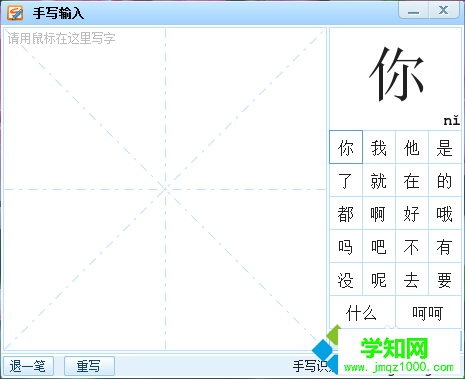Image resolution: width=465 pixels, height=379 pixels.
Task: Select candidate character 啊
Action: coord(379,213)
